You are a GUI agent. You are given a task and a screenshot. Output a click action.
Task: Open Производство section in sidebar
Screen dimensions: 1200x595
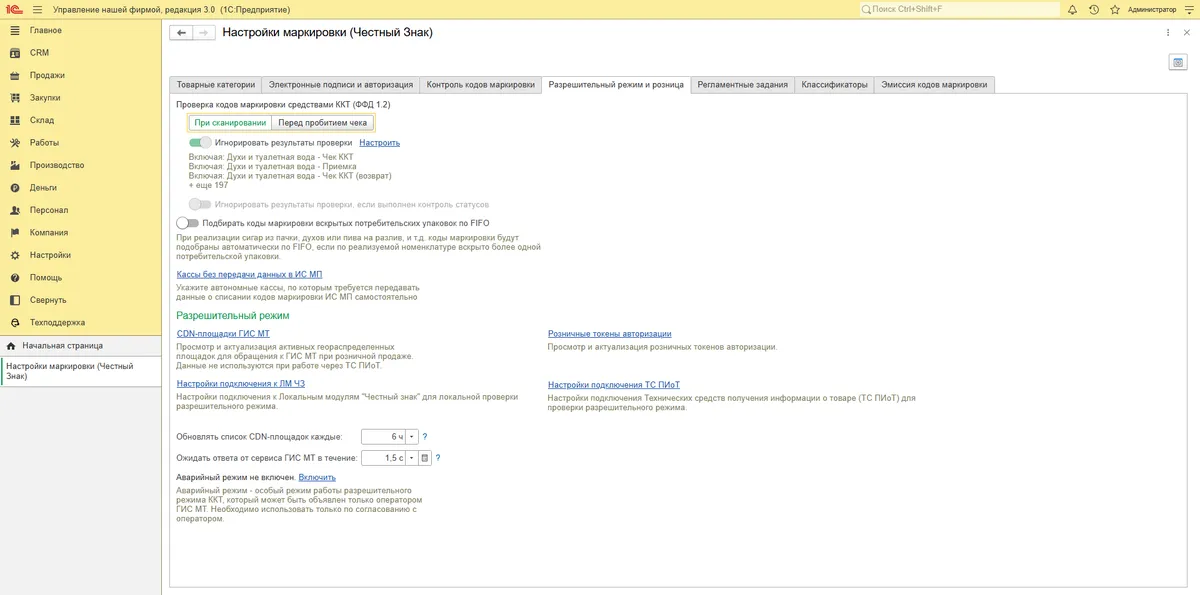point(80,165)
